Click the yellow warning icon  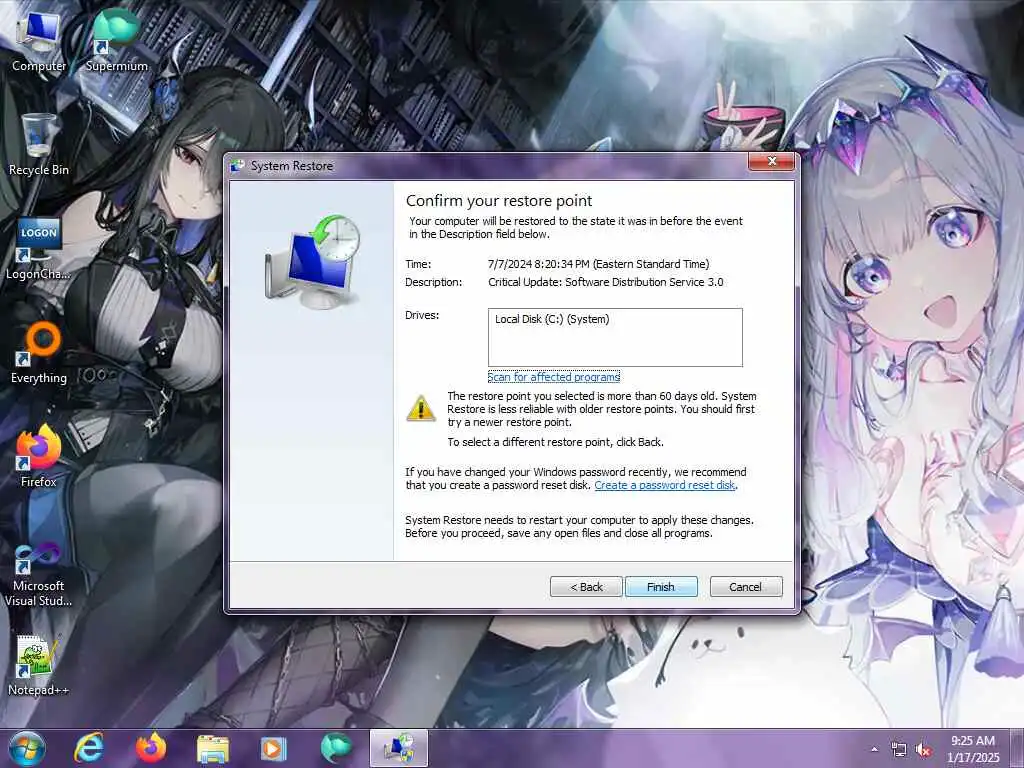point(421,408)
